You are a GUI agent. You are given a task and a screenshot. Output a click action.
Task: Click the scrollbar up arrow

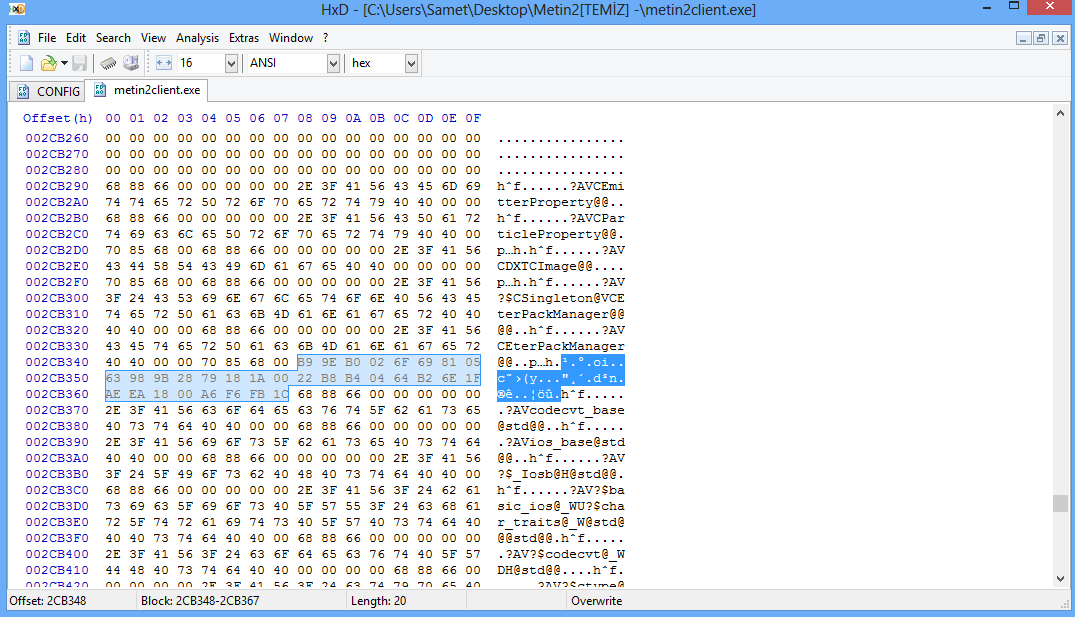point(1060,113)
